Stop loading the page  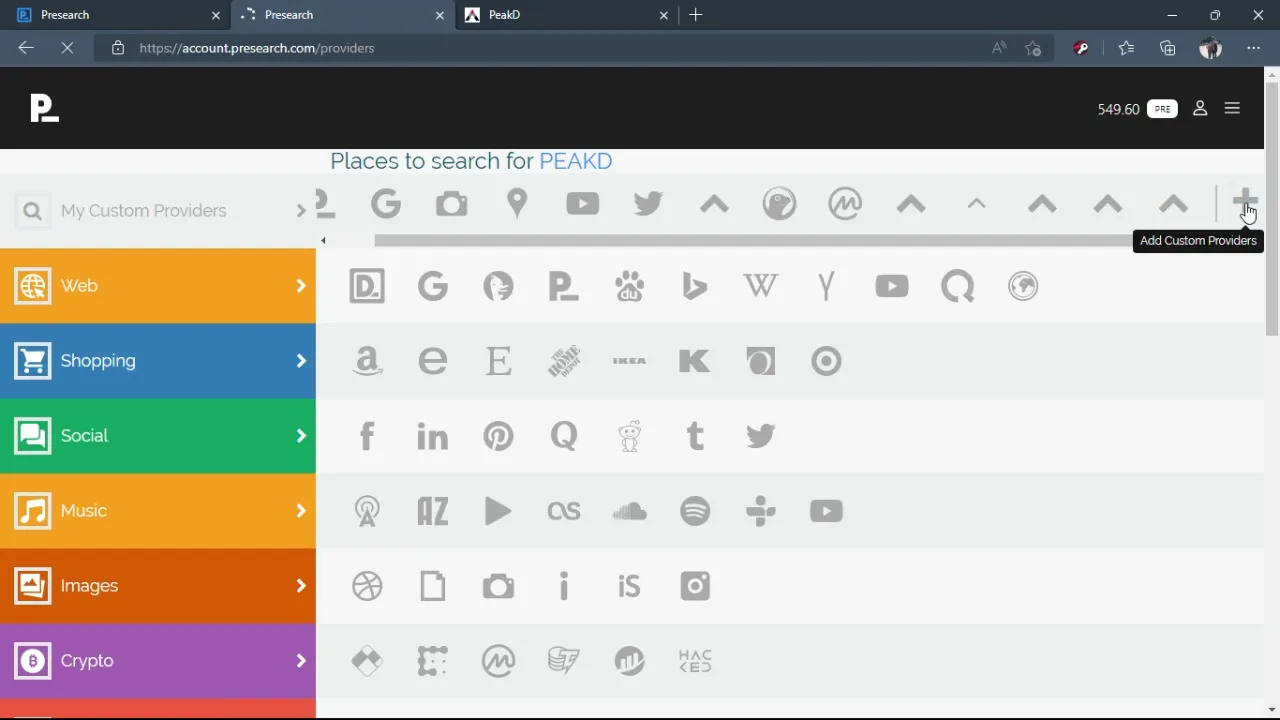tap(67, 48)
